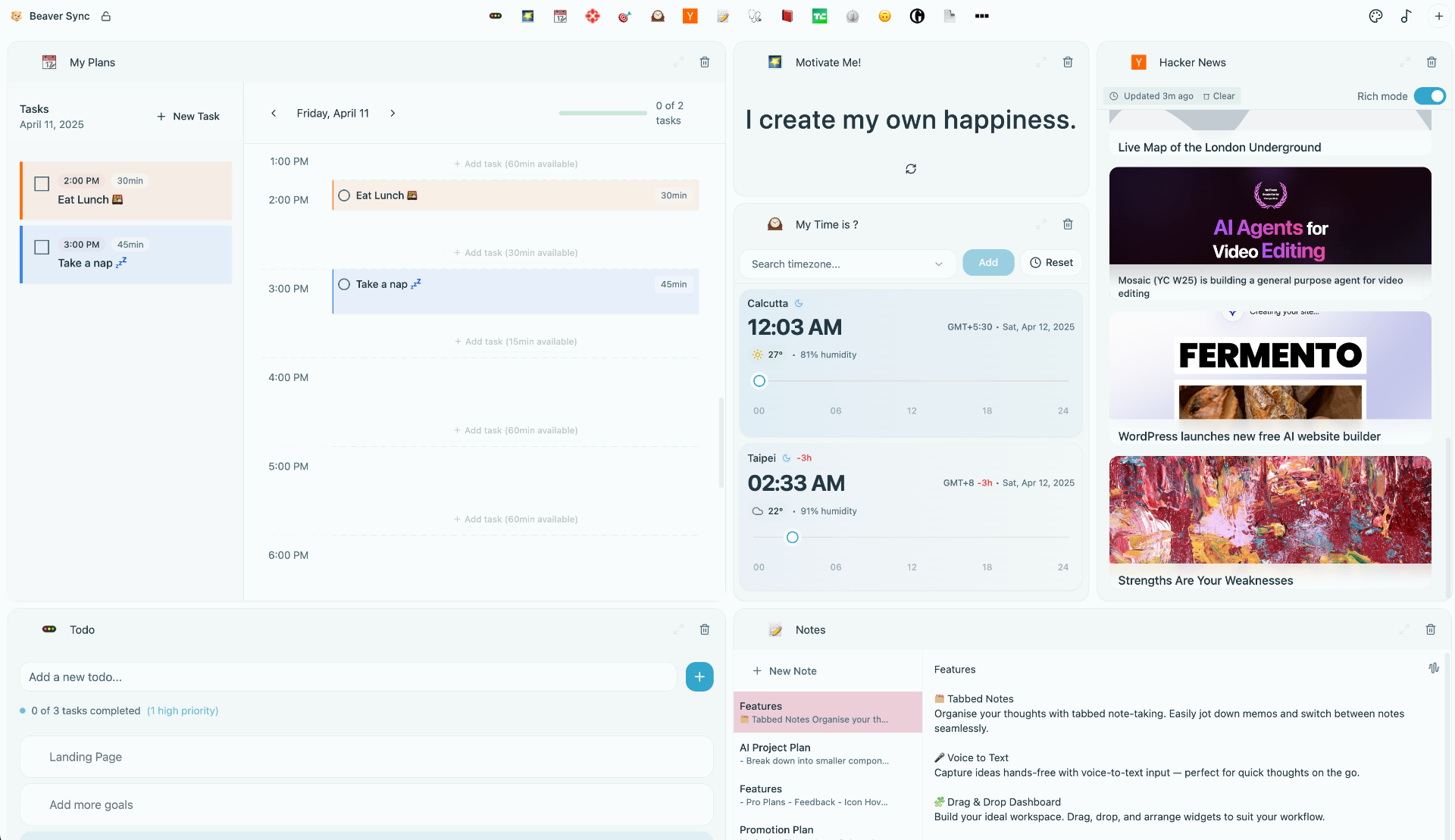Click Reset in timezone widget
The image size is (1455, 840).
[x=1050, y=263]
